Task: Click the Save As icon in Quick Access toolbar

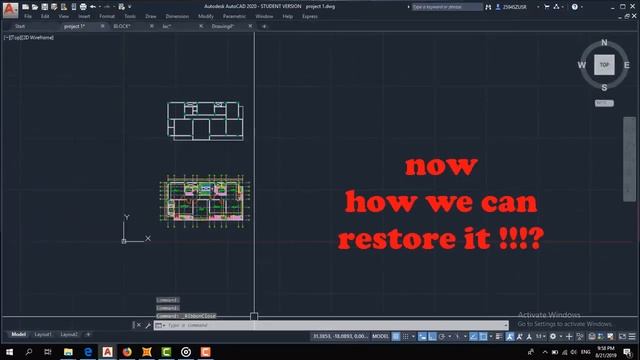Action: coord(54,7)
